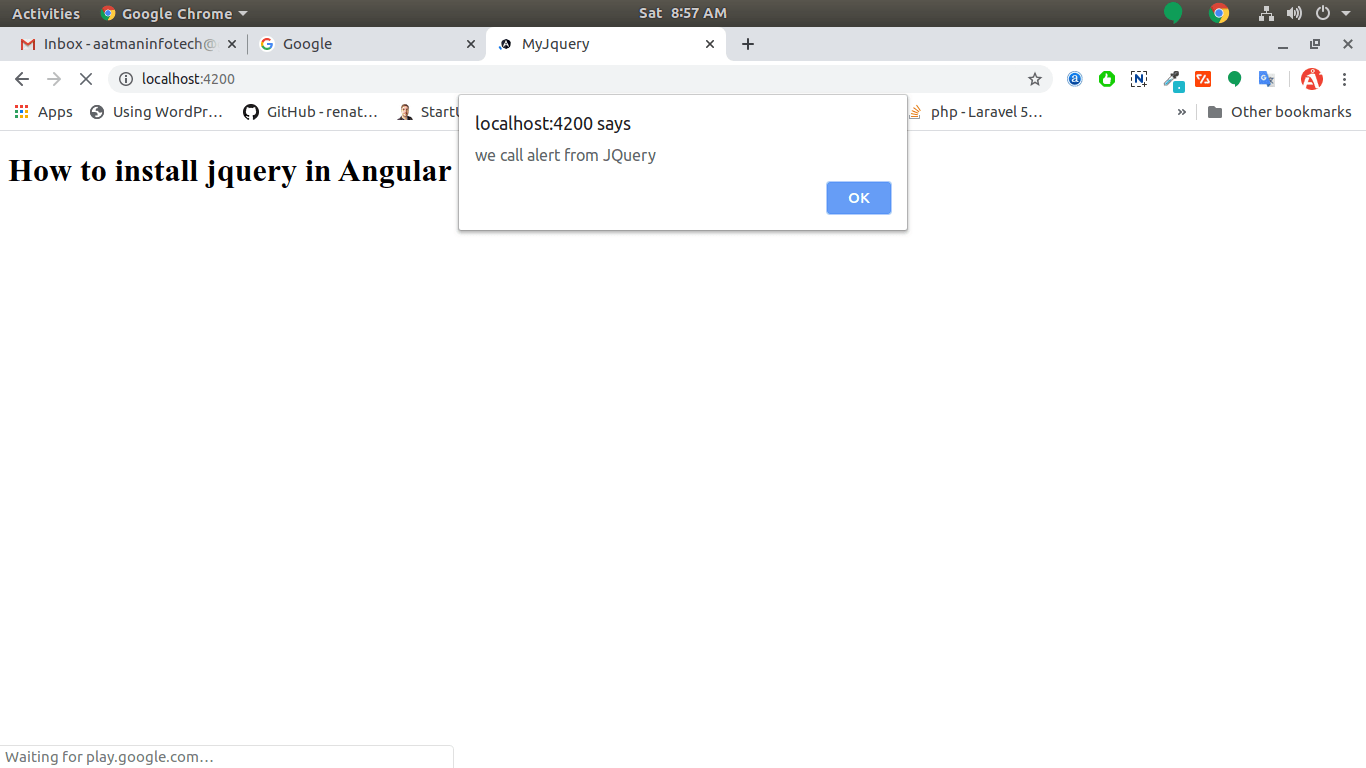Open a new tab with plus button

coord(747,44)
